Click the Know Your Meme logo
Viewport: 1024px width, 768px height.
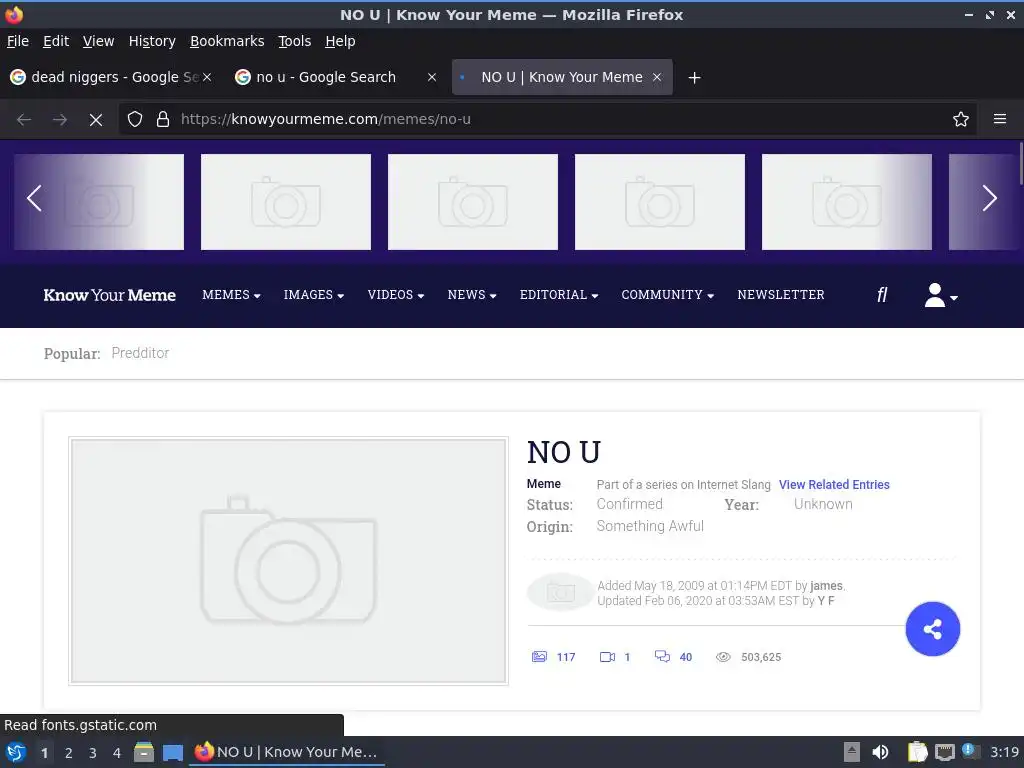(x=109, y=295)
